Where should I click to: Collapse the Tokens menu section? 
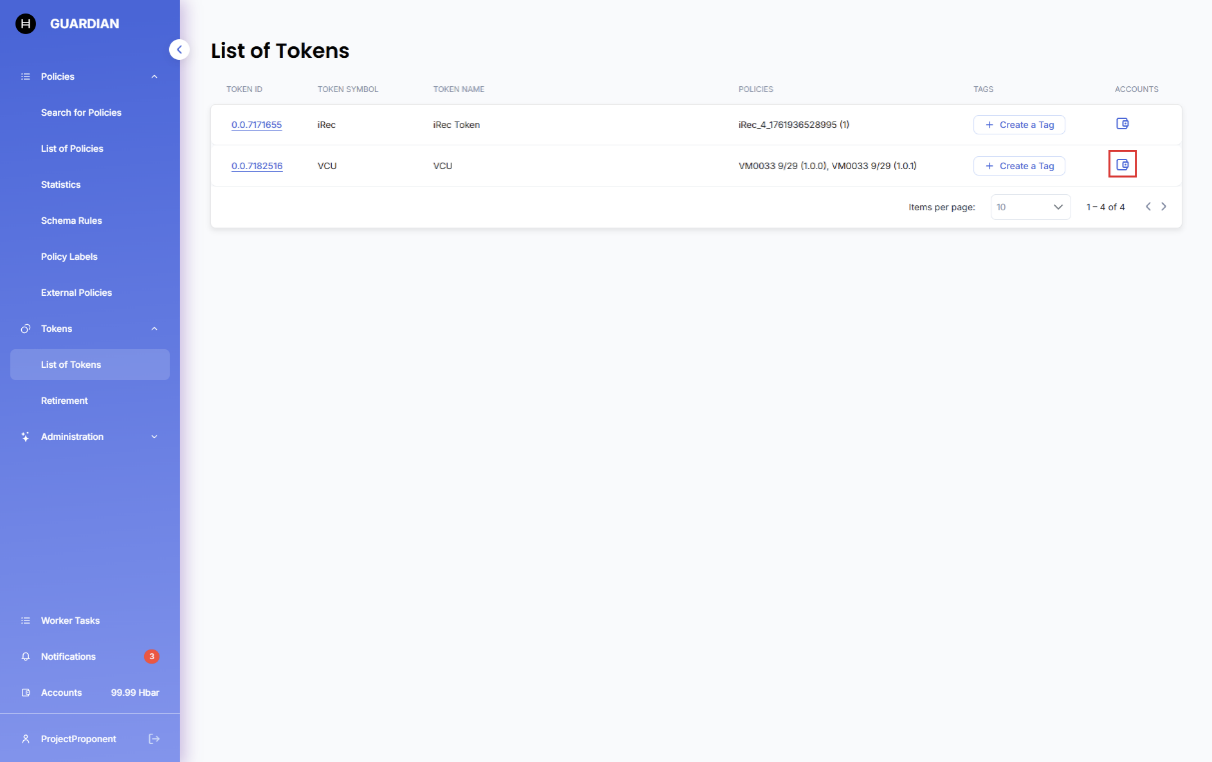click(x=154, y=329)
